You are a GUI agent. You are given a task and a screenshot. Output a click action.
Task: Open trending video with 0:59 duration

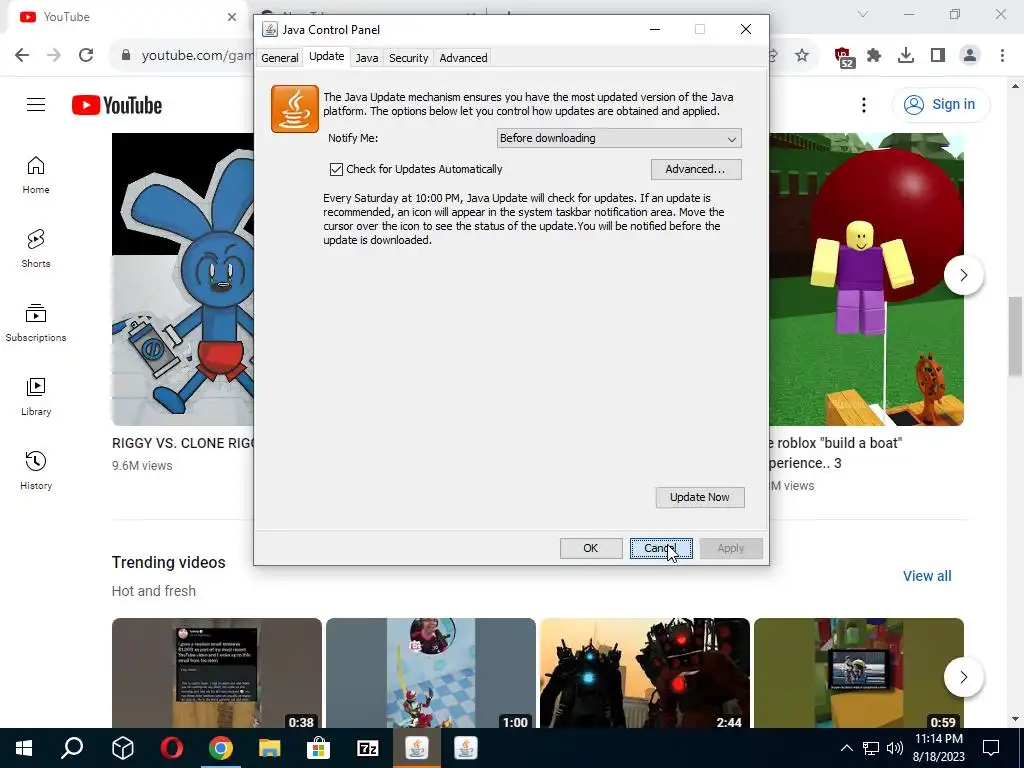click(859, 673)
